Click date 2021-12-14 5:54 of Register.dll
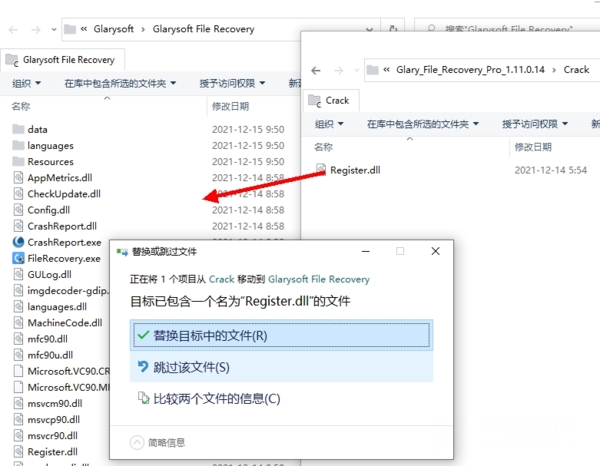The width and height of the screenshot is (600, 466). [550, 170]
